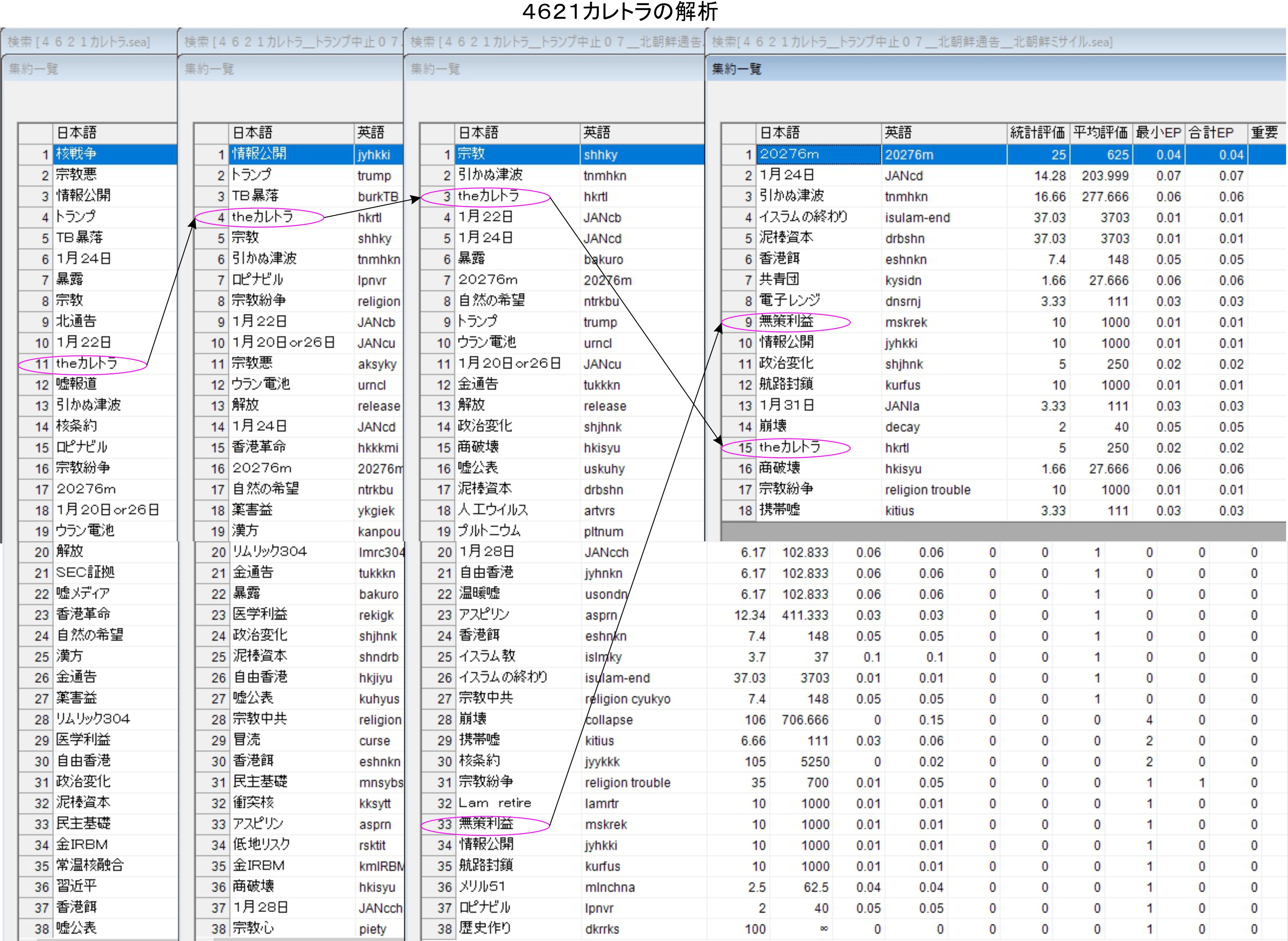
Task: Click highlighted 20276m cell in rightmost table
Action: coord(789,154)
